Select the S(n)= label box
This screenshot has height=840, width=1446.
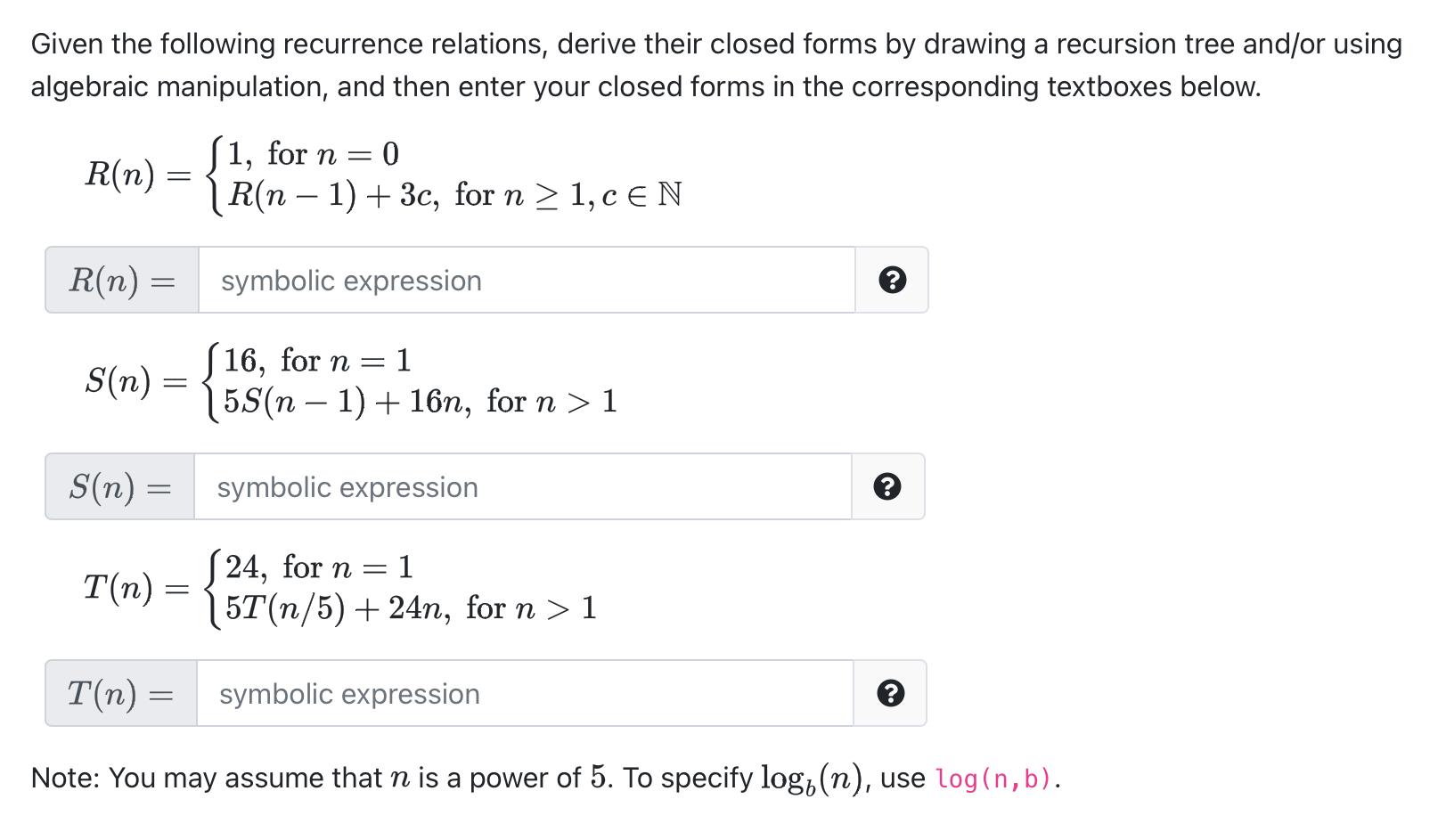[120, 487]
